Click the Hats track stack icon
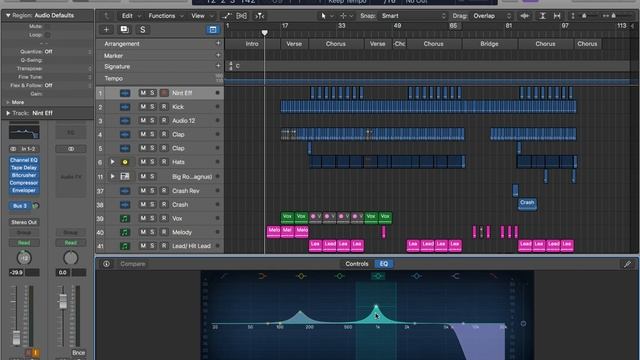 coord(125,162)
